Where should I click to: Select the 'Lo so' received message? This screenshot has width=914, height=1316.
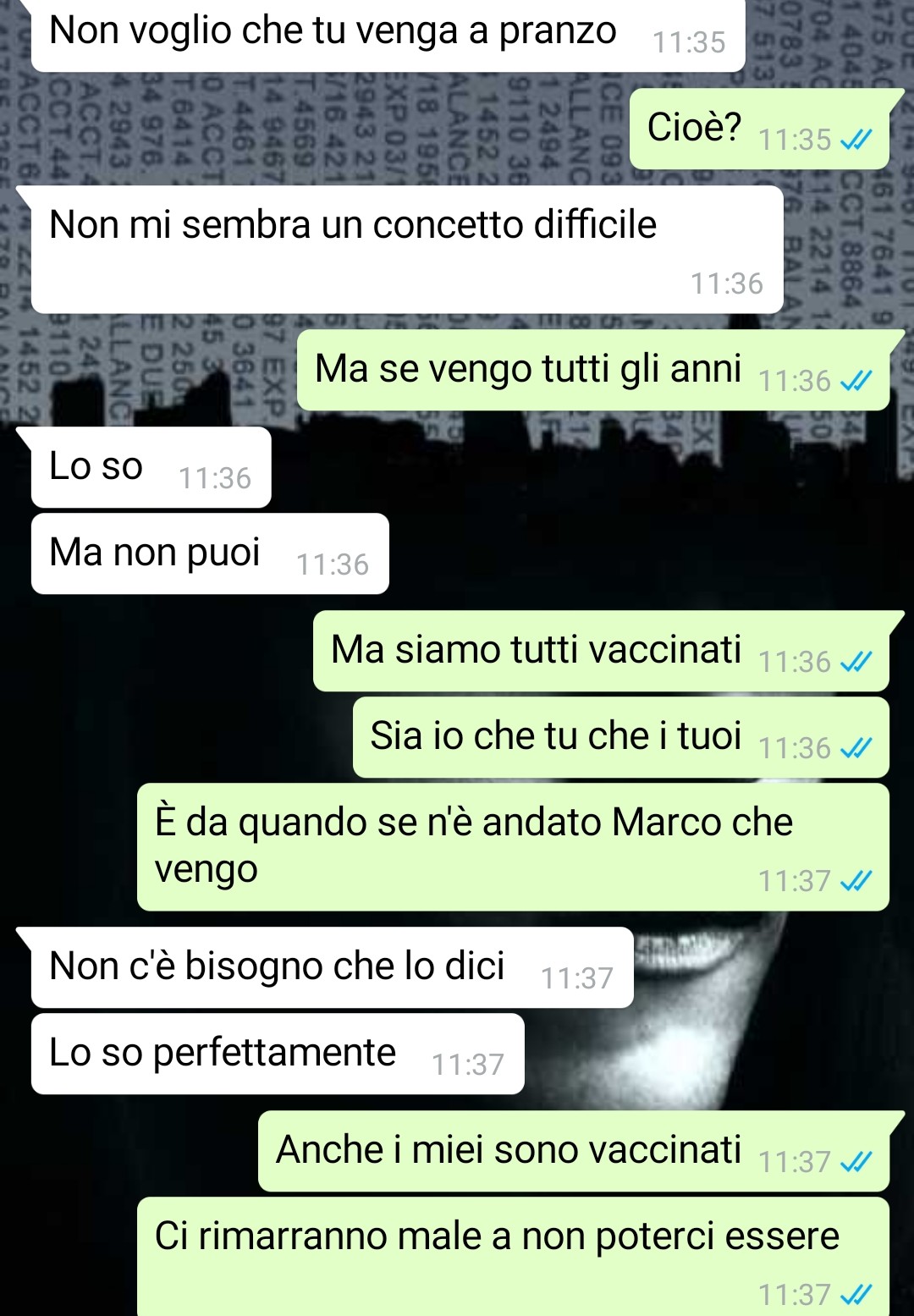pyautogui.click(x=151, y=467)
